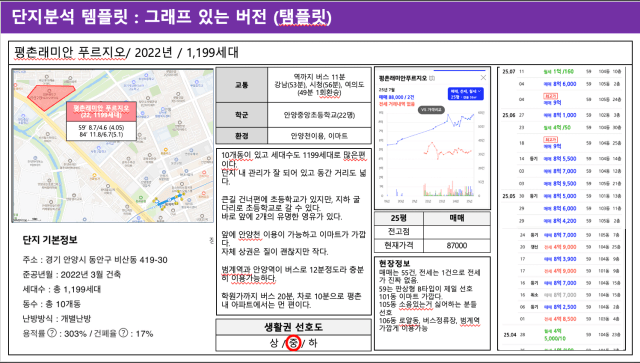Click the 매매 column header in price table
The width and height of the screenshot is (640, 363).
pos(457,218)
